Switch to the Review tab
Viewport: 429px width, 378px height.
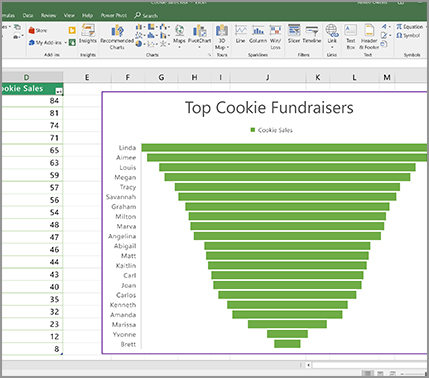tap(49, 15)
